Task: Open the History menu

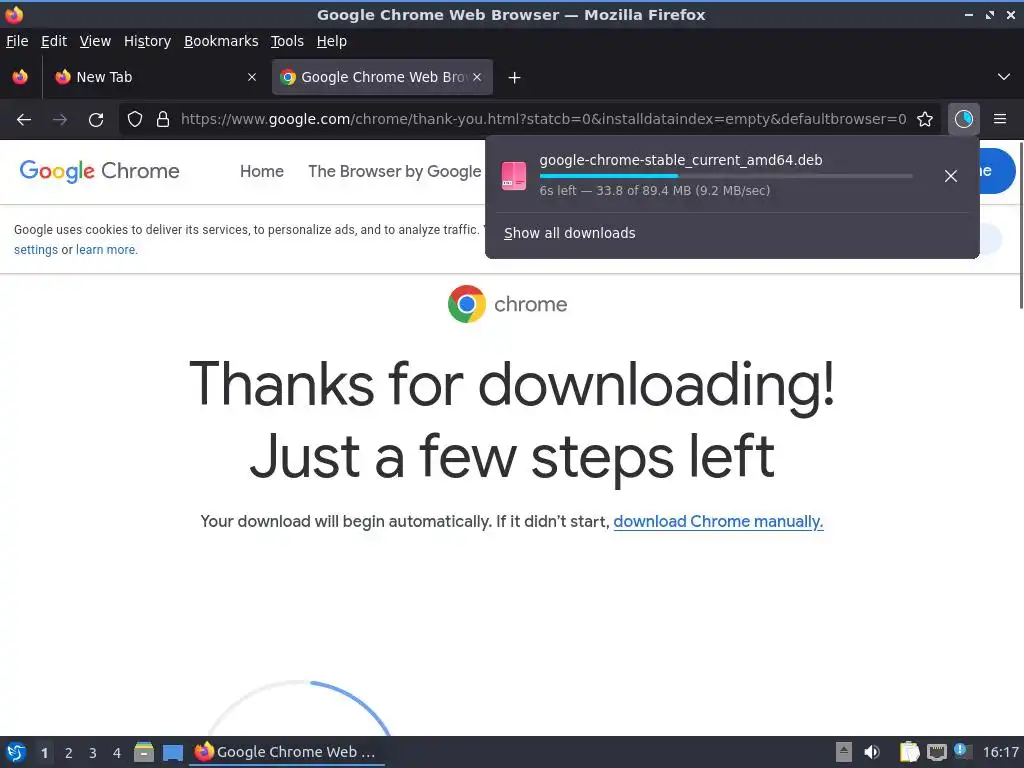Action: (x=147, y=41)
